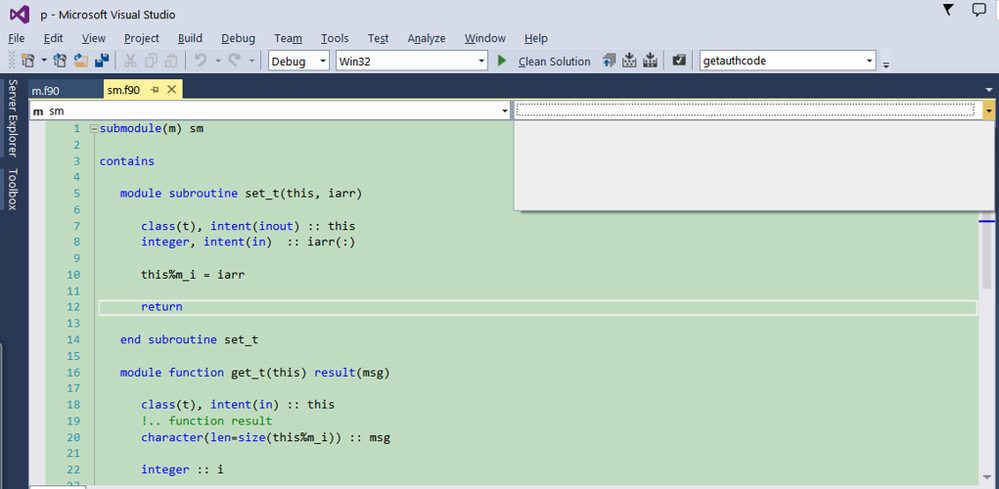Click the Add New Item icon
Image resolution: width=999 pixels, height=489 pixels.
(61, 60)
